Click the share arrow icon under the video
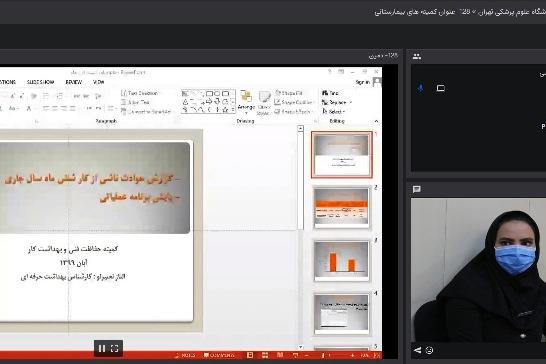 (417, 350)
